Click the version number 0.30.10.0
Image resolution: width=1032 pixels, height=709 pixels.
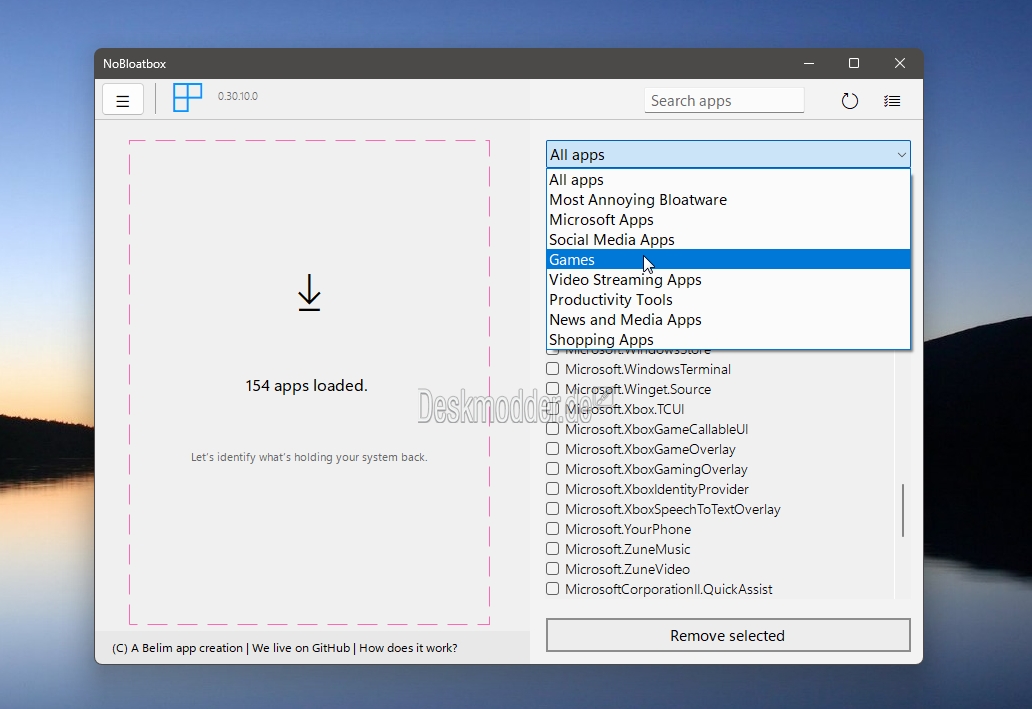(238, 96)
